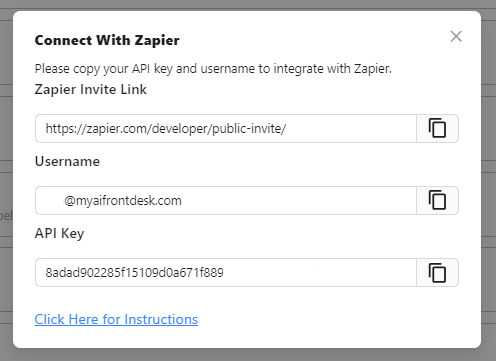Copy the API key to clipboard
Viewport: 496px width, 361px height.
tap(437, 272)
